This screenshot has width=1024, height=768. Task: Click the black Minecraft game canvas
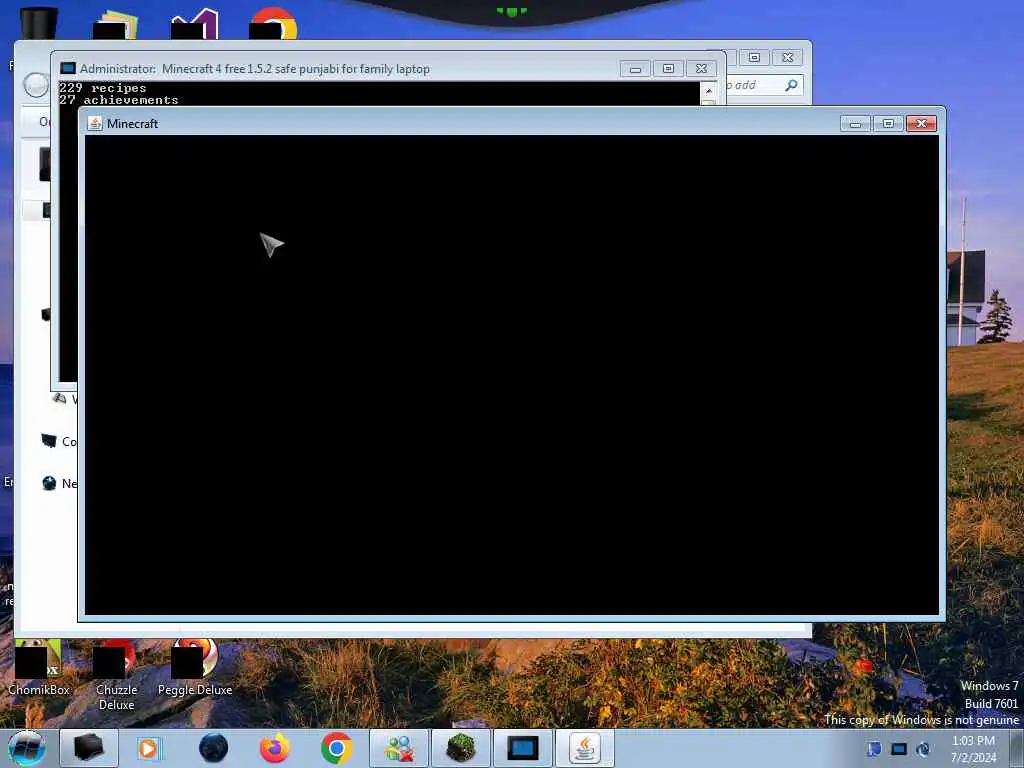512,375
